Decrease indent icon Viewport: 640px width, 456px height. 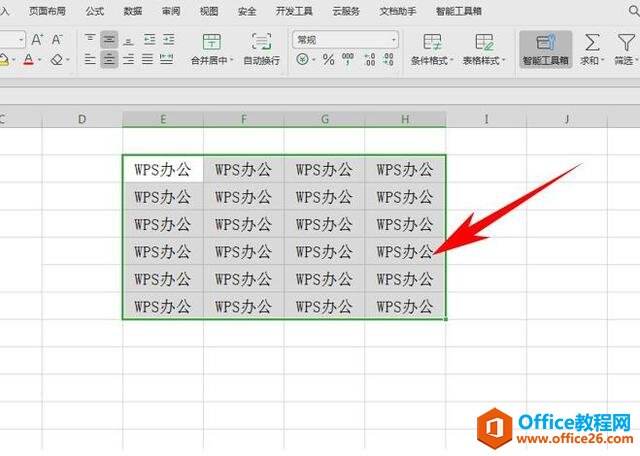(150, 40)
